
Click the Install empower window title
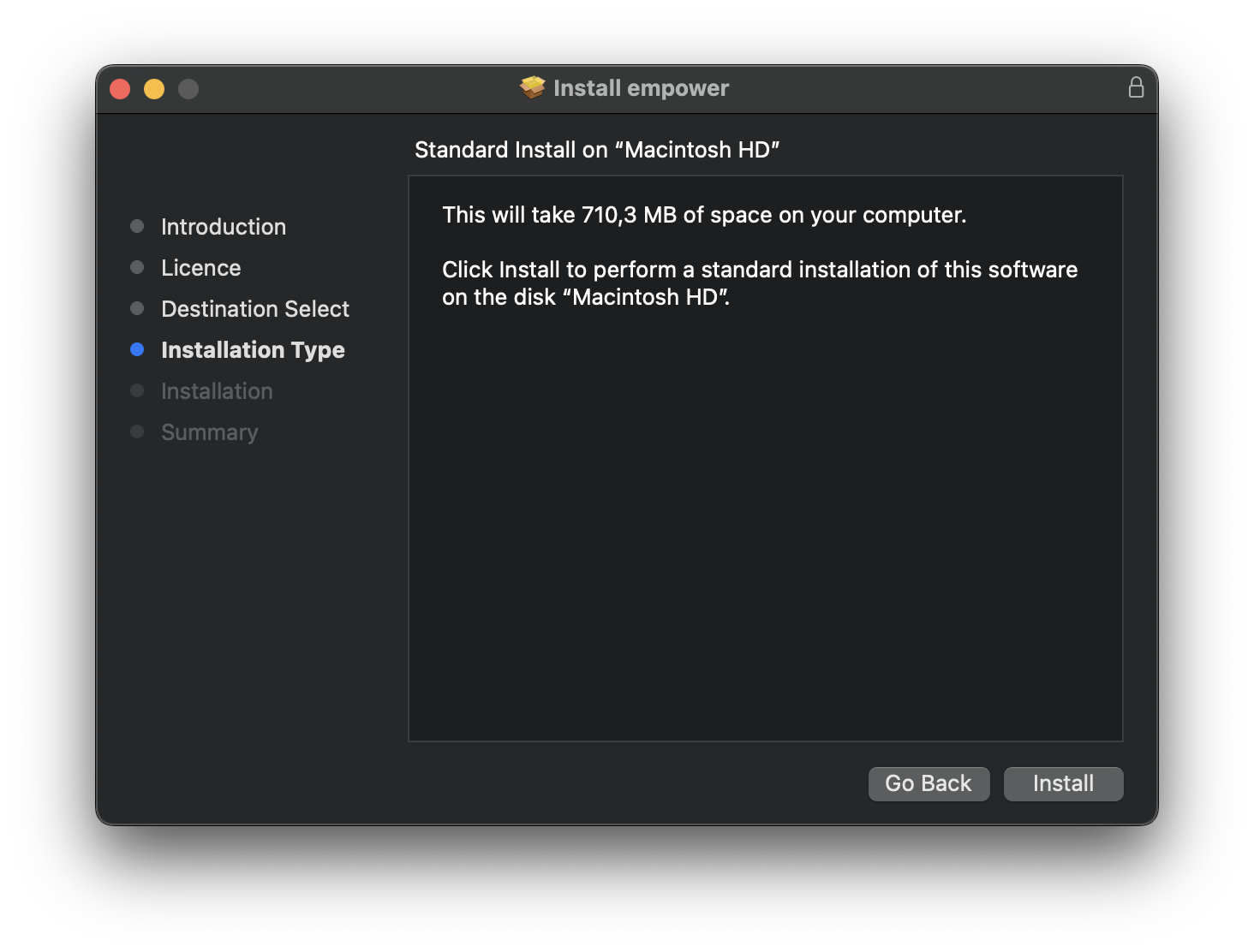pyautogui.click(x=641, y=88)
